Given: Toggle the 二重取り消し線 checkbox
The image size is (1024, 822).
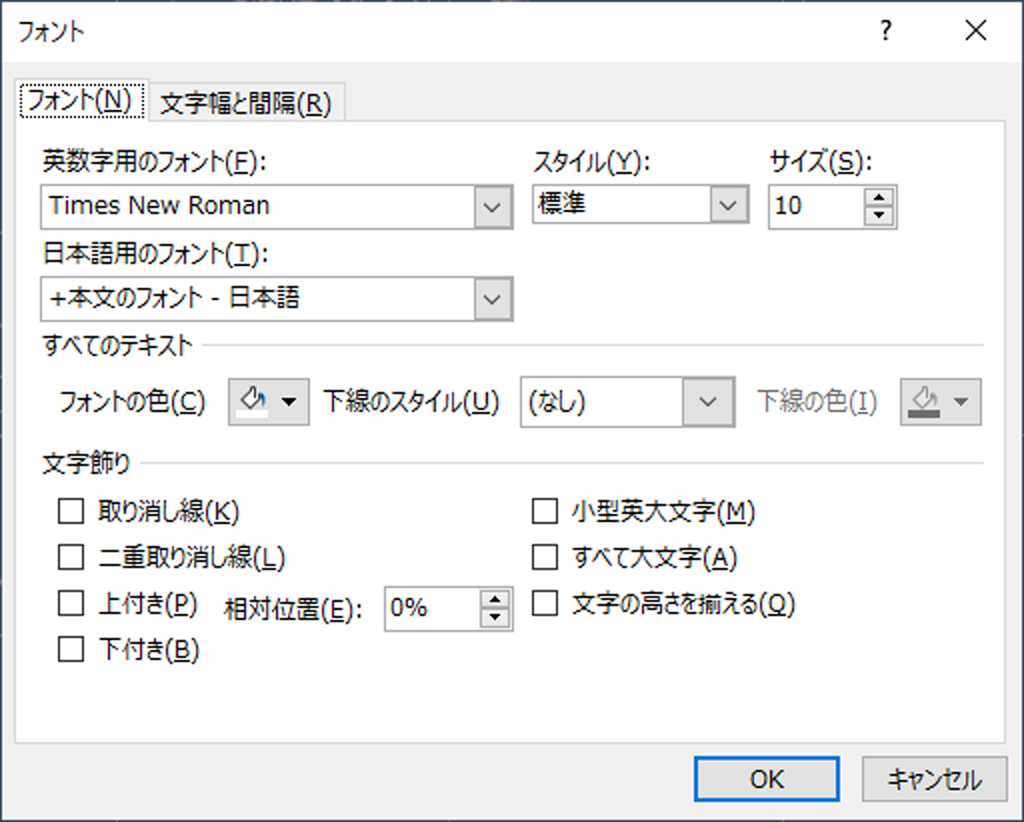Looking at the screenshot, I should [x=71, y=557].
